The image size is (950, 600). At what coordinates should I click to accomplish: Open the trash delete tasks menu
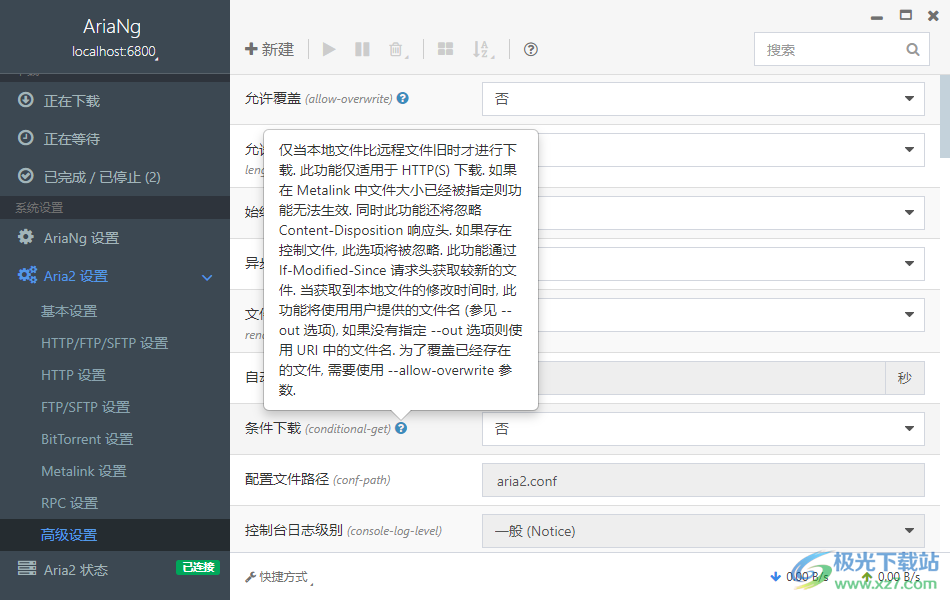click(x=397, y=49)
